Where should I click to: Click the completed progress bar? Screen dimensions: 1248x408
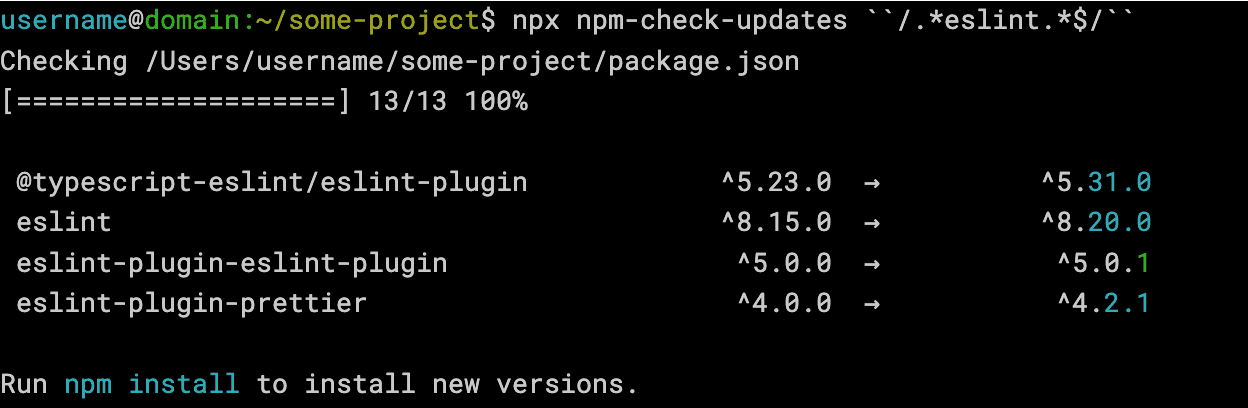click(x=175, y=101)
